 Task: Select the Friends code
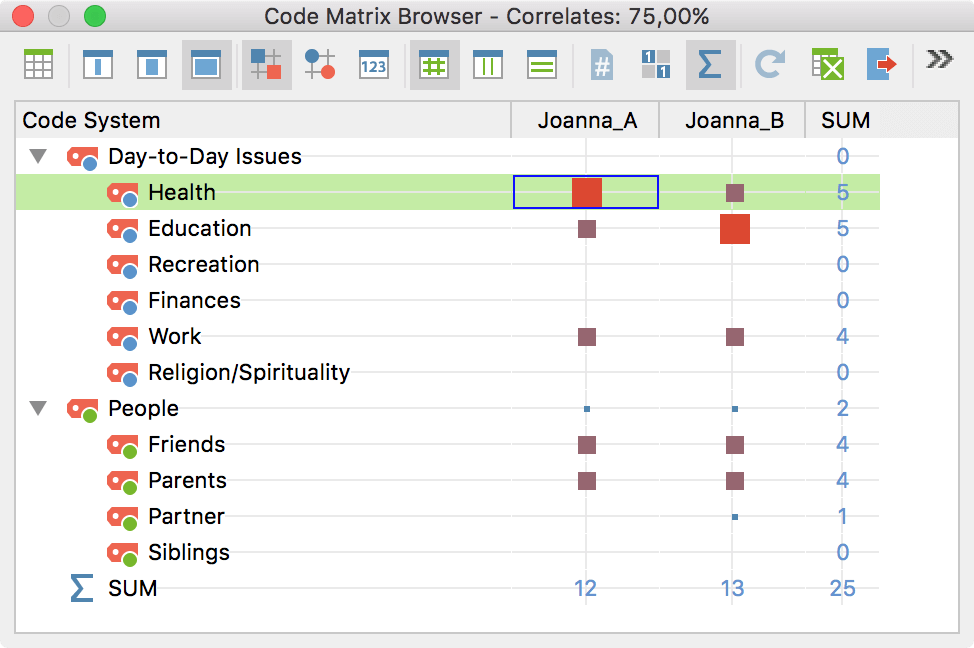(186, 445)
